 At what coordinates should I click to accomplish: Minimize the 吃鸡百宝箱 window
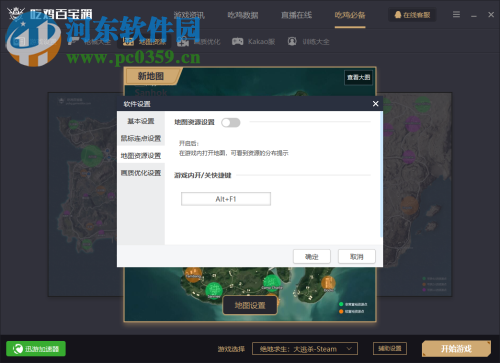(474, 15)
